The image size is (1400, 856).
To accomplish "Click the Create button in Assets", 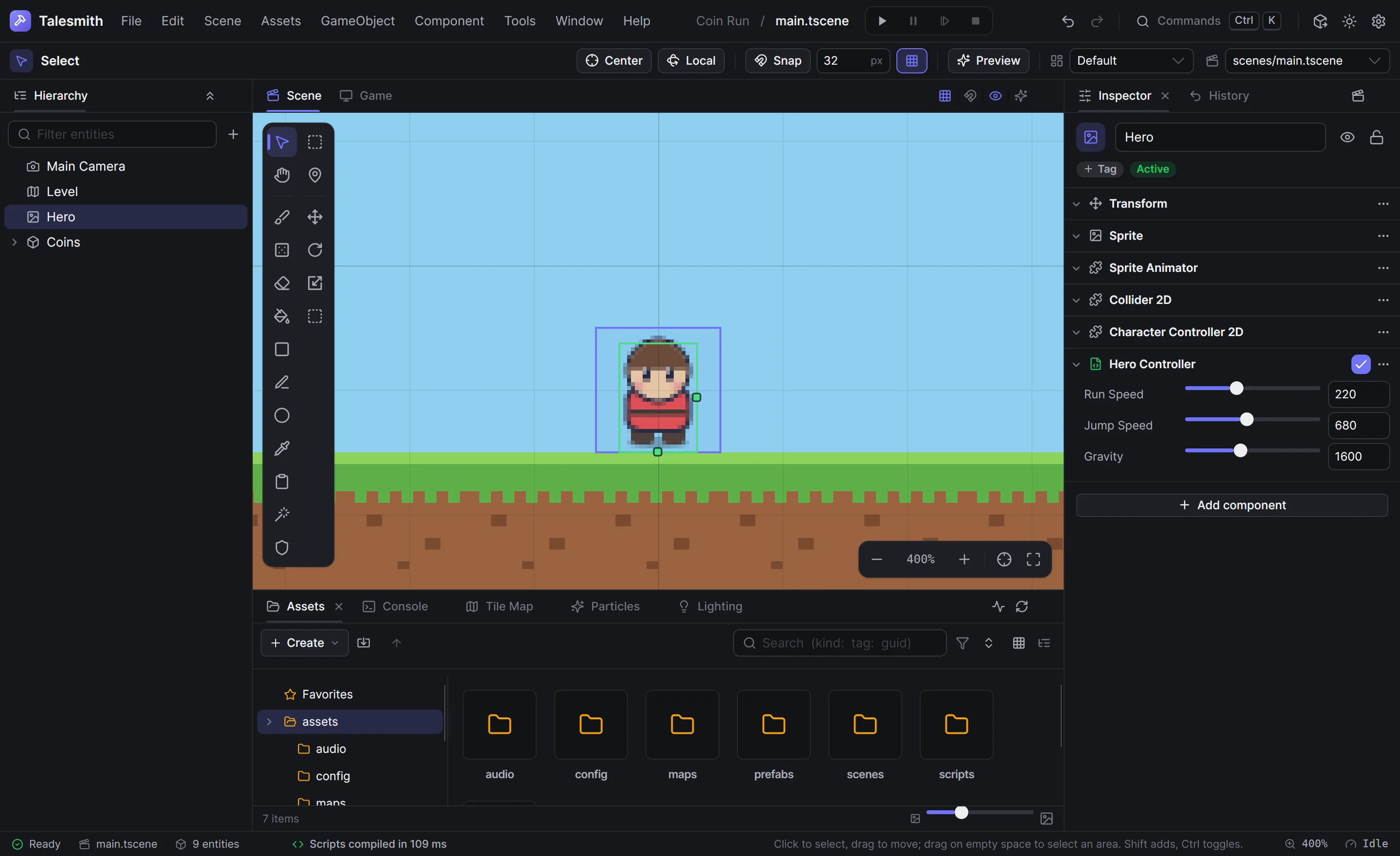I will (304, 643).
